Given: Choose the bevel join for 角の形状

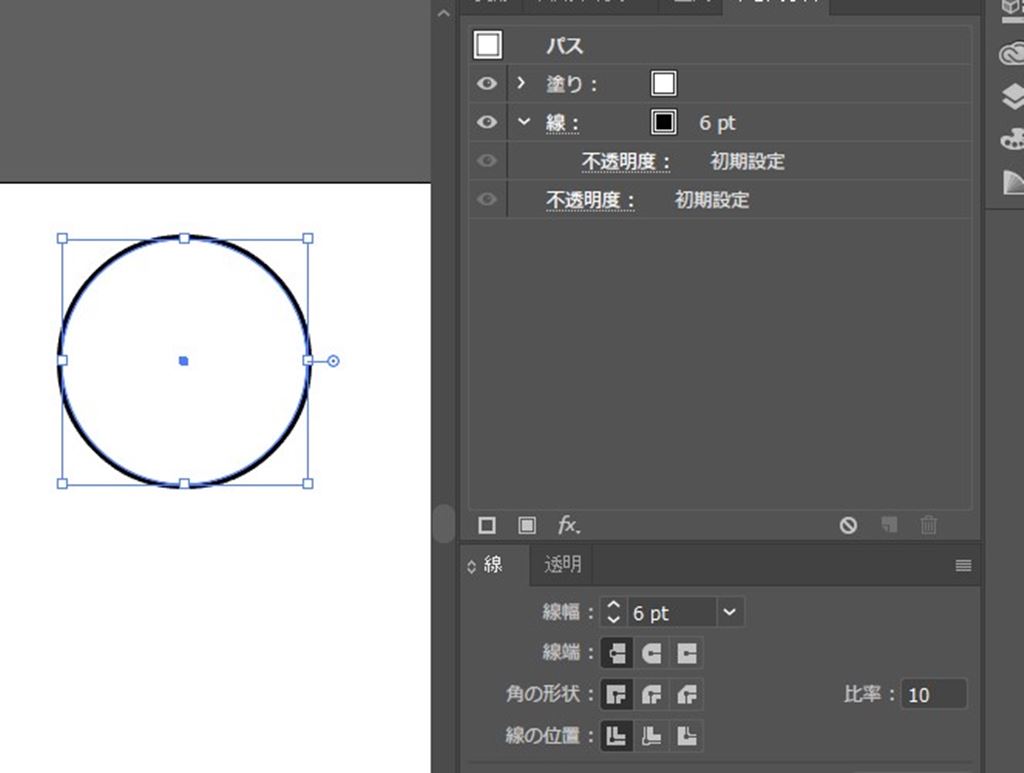Looking at the screenshot, I should pos(687,694).
